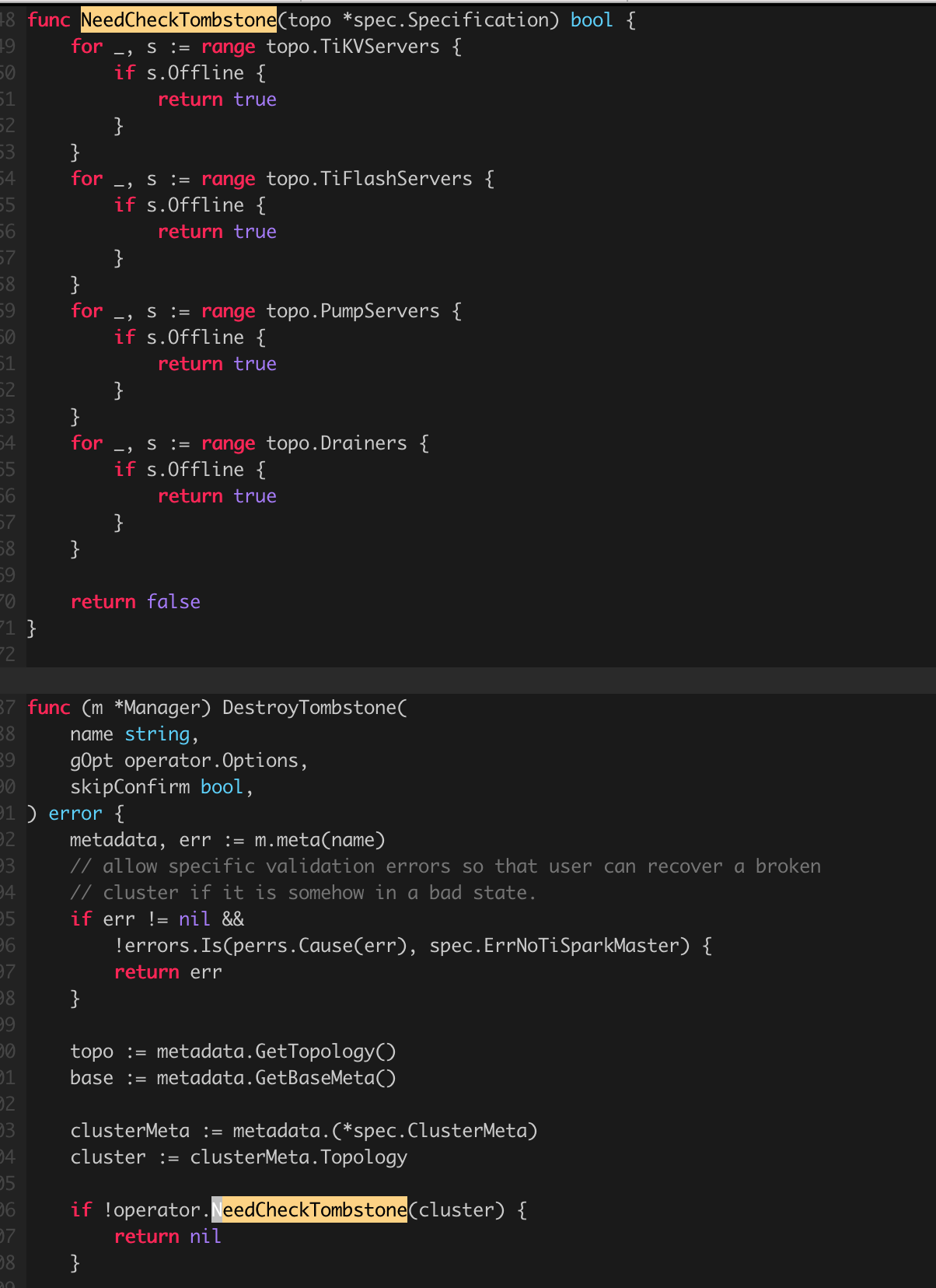The image size is (936, 1288).
Task: Click the 'range' keyword on the PumpServers line
Action: point(228,311)
